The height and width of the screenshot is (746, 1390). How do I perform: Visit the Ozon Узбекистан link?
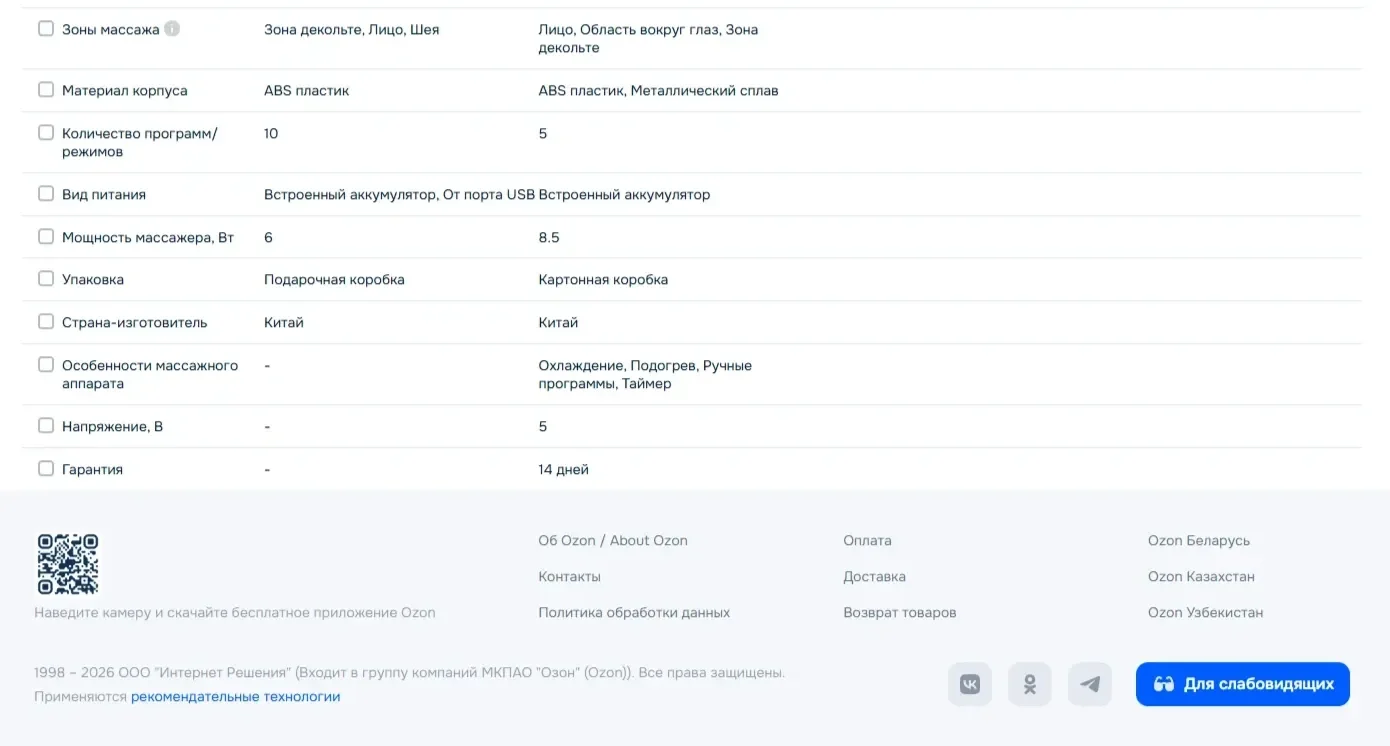tap(1206, 612)
